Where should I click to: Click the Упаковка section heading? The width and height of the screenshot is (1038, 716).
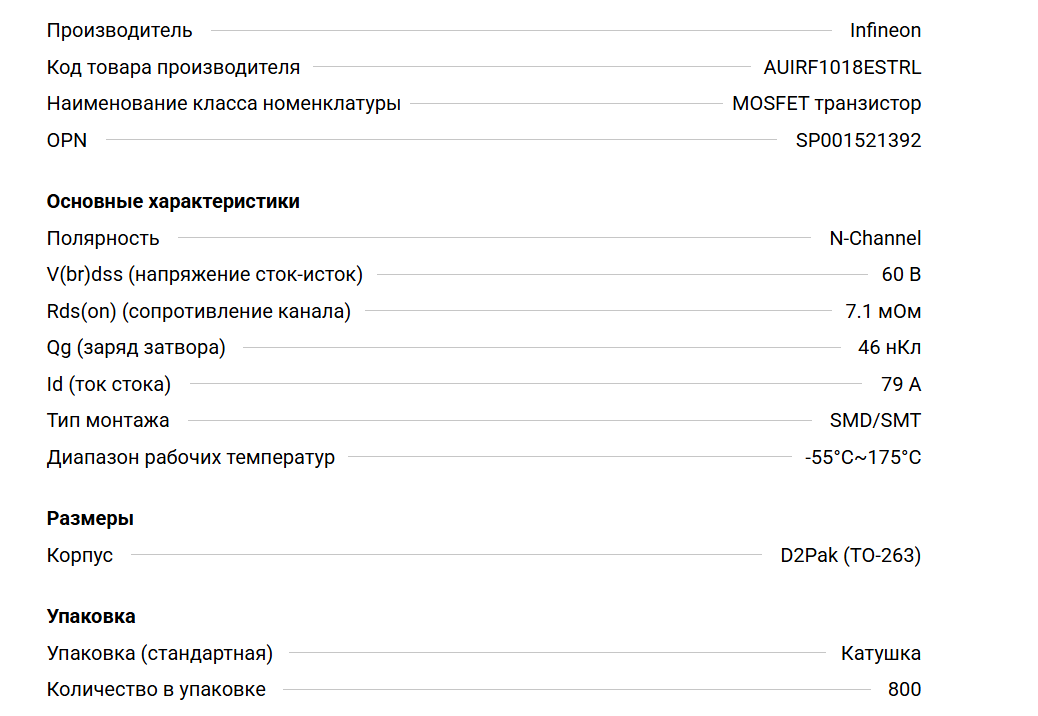tap(91, 616)
